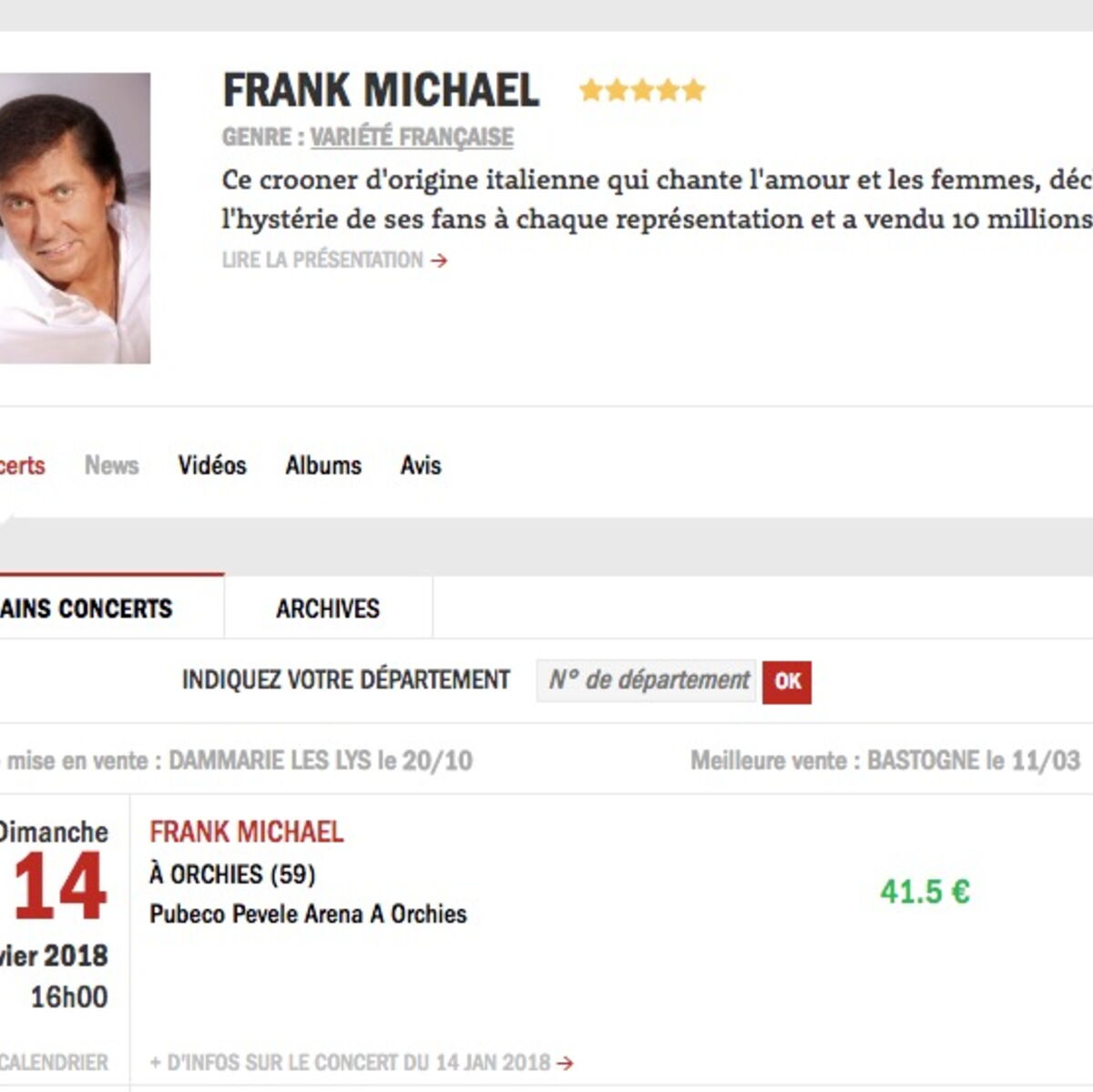Open more info on 14 Jan 2018 concert
This screenshot has width=1093, height=1092.
pyautogui.click(x=351, y=1063)
